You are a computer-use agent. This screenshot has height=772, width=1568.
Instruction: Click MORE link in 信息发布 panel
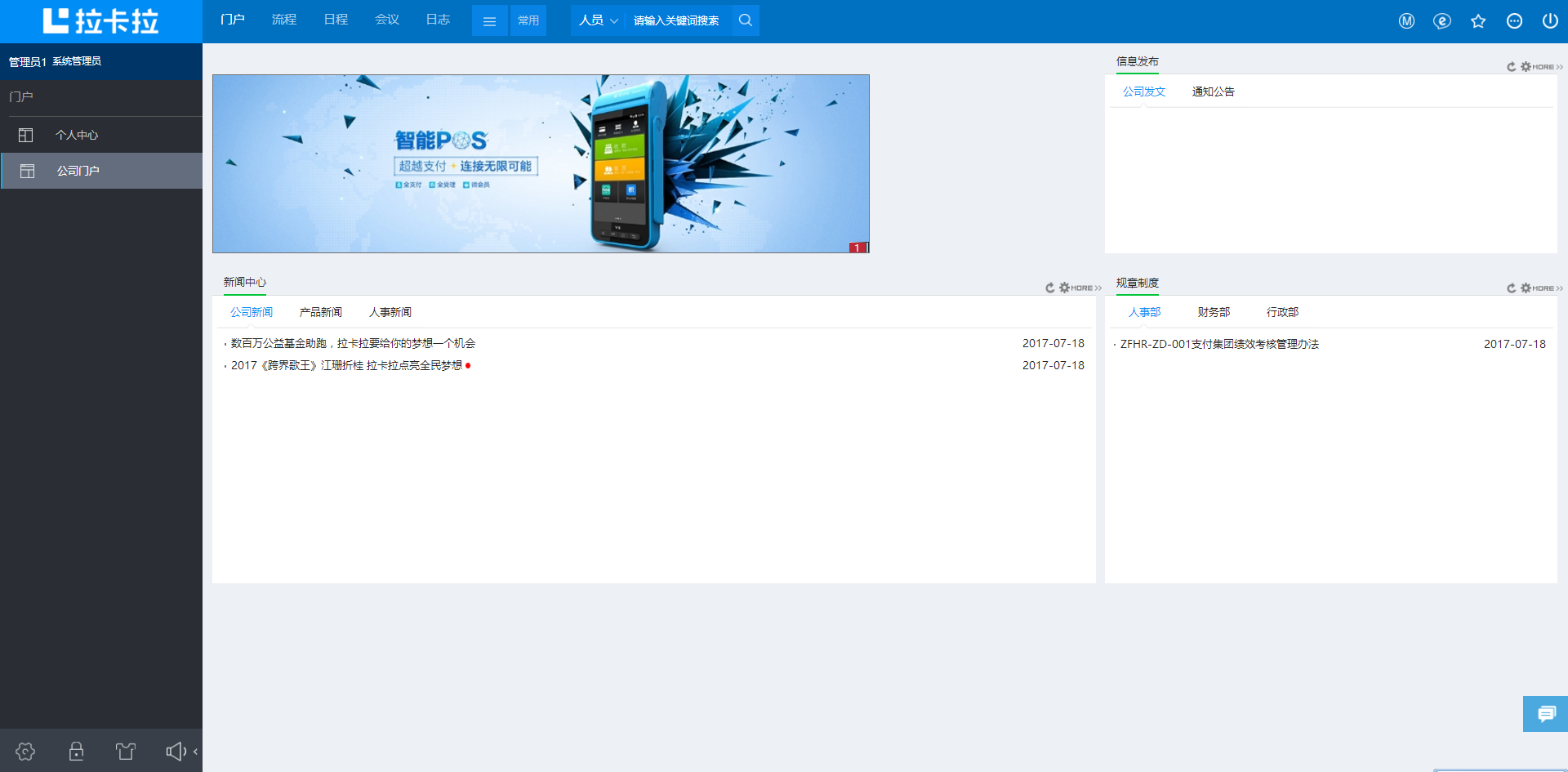coord(1548,67)
